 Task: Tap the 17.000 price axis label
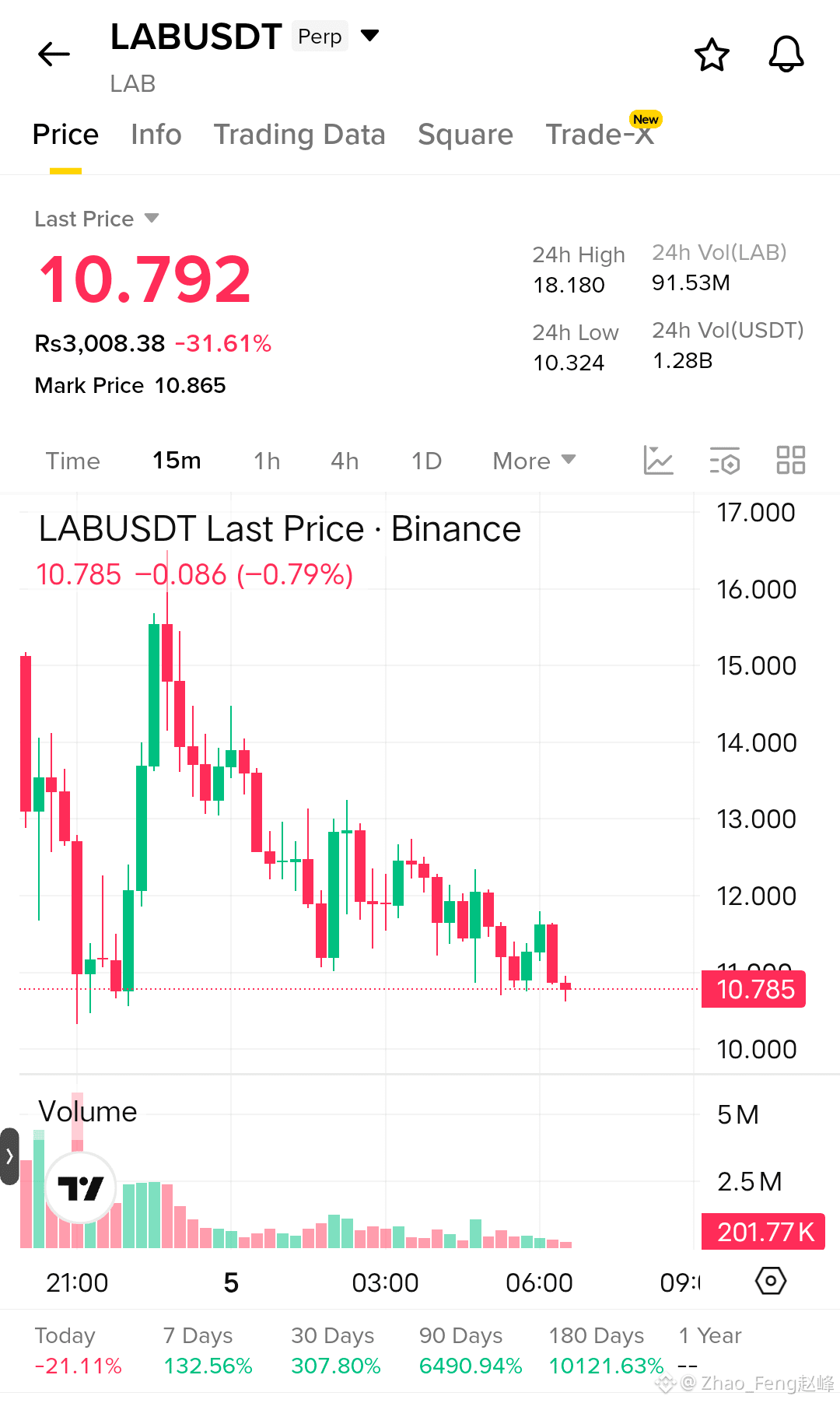(x=755, y=512)
